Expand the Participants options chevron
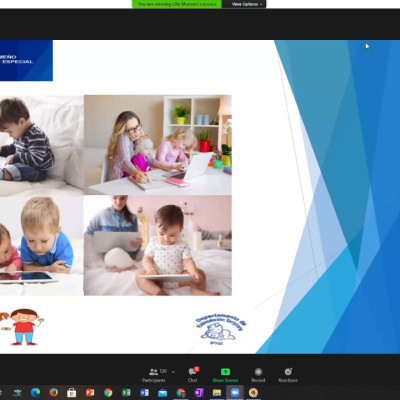The image size is (400, 400). (173, 371)
